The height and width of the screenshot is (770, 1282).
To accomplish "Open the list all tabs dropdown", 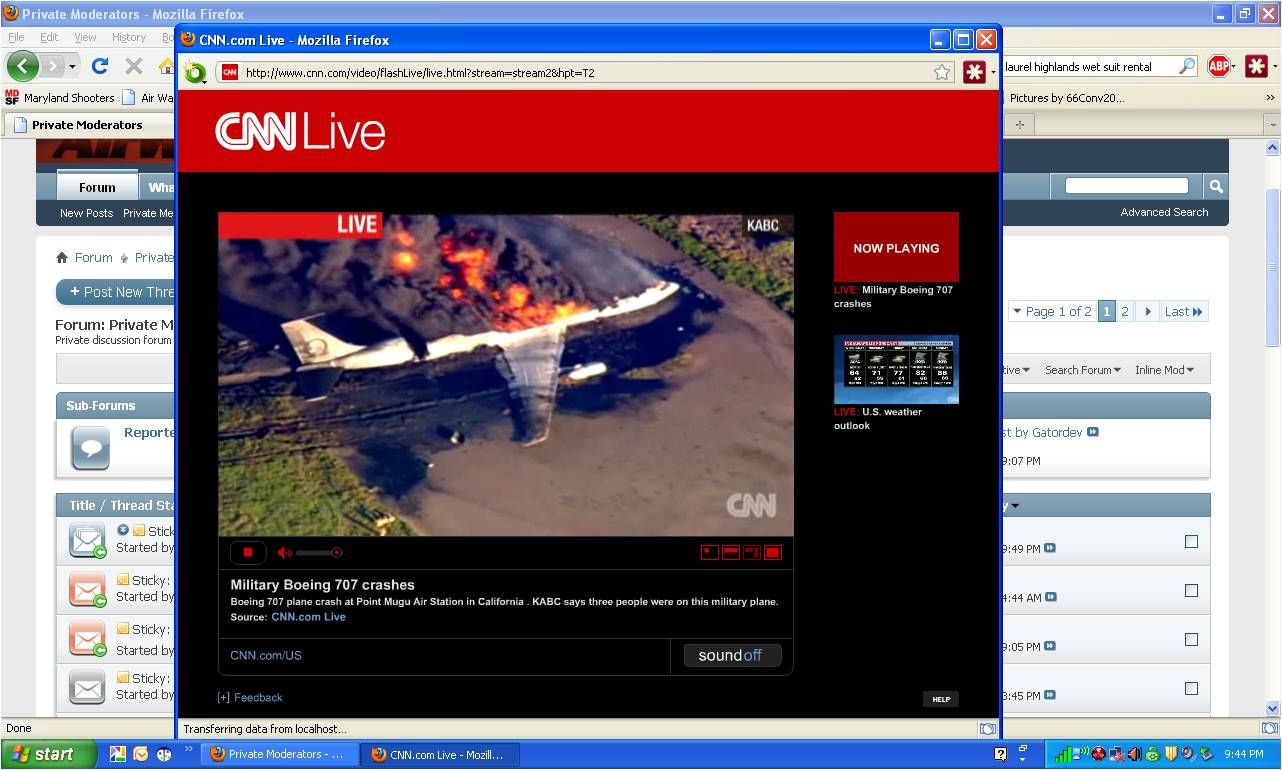I will [1271, 125].
